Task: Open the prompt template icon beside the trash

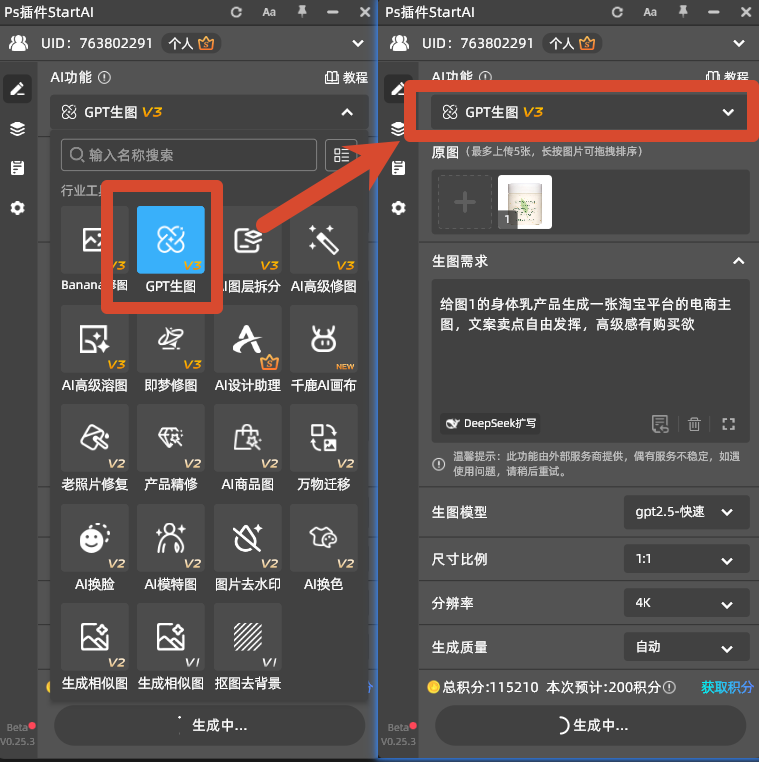Action: [660, 424]
